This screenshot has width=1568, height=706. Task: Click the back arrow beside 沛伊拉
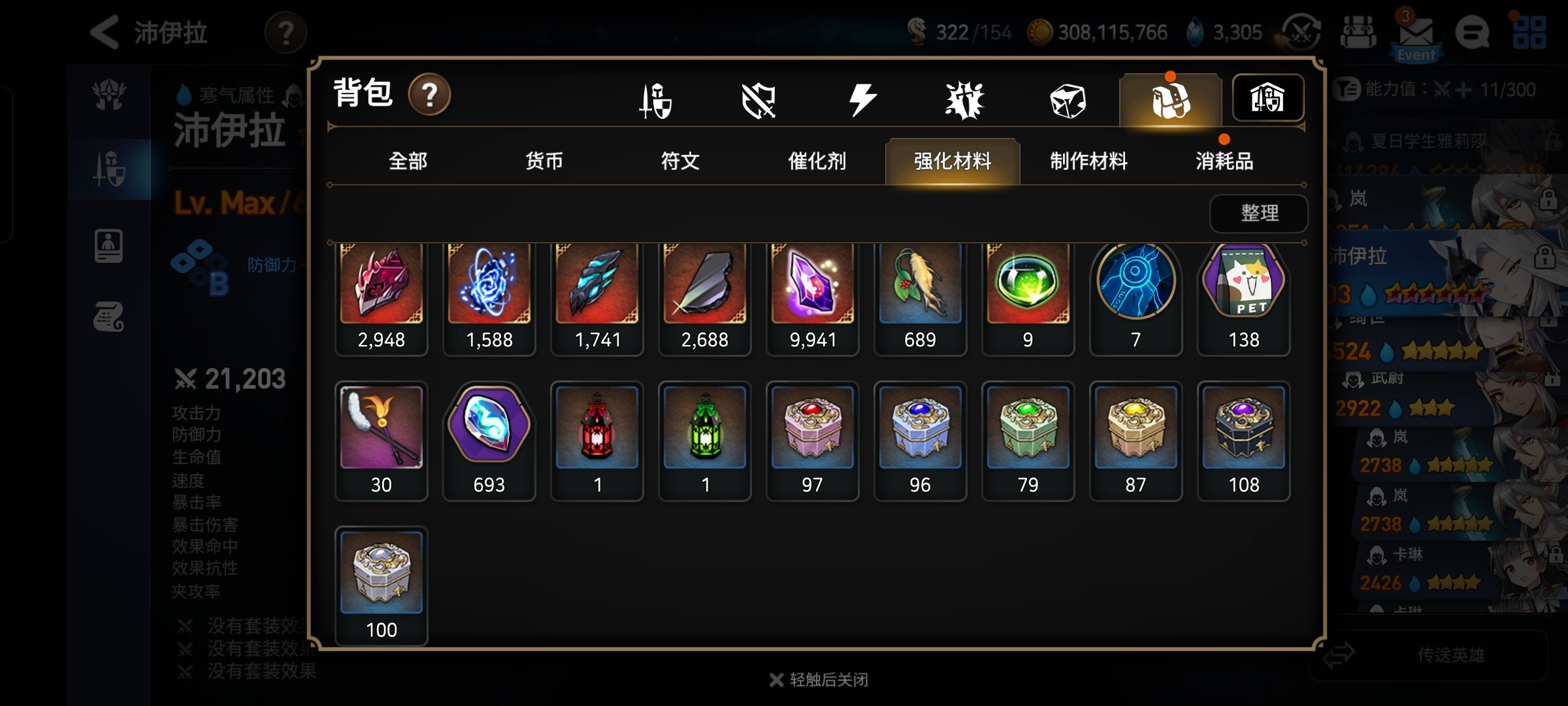click(105, 32)
